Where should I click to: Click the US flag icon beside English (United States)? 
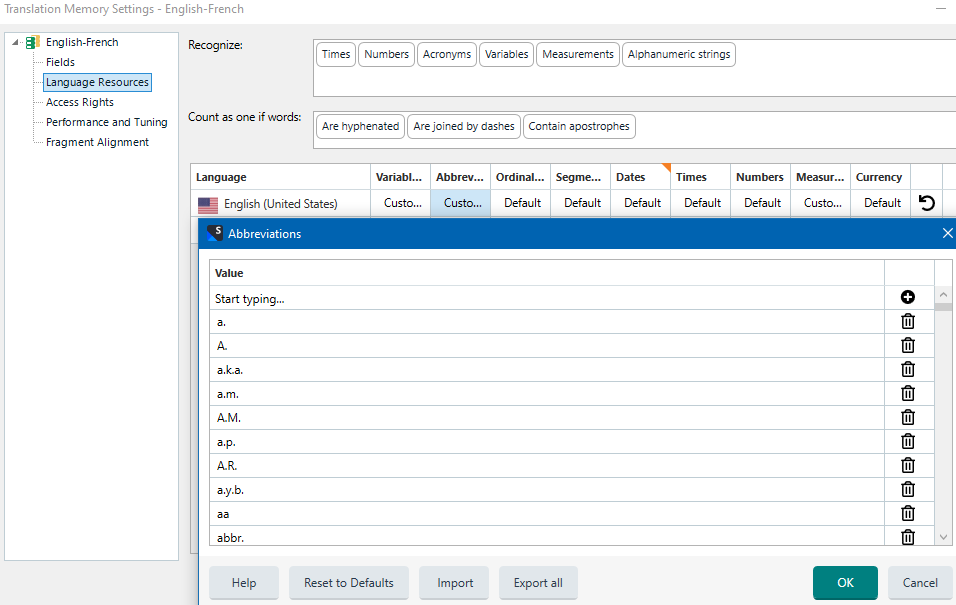point(207,204)
